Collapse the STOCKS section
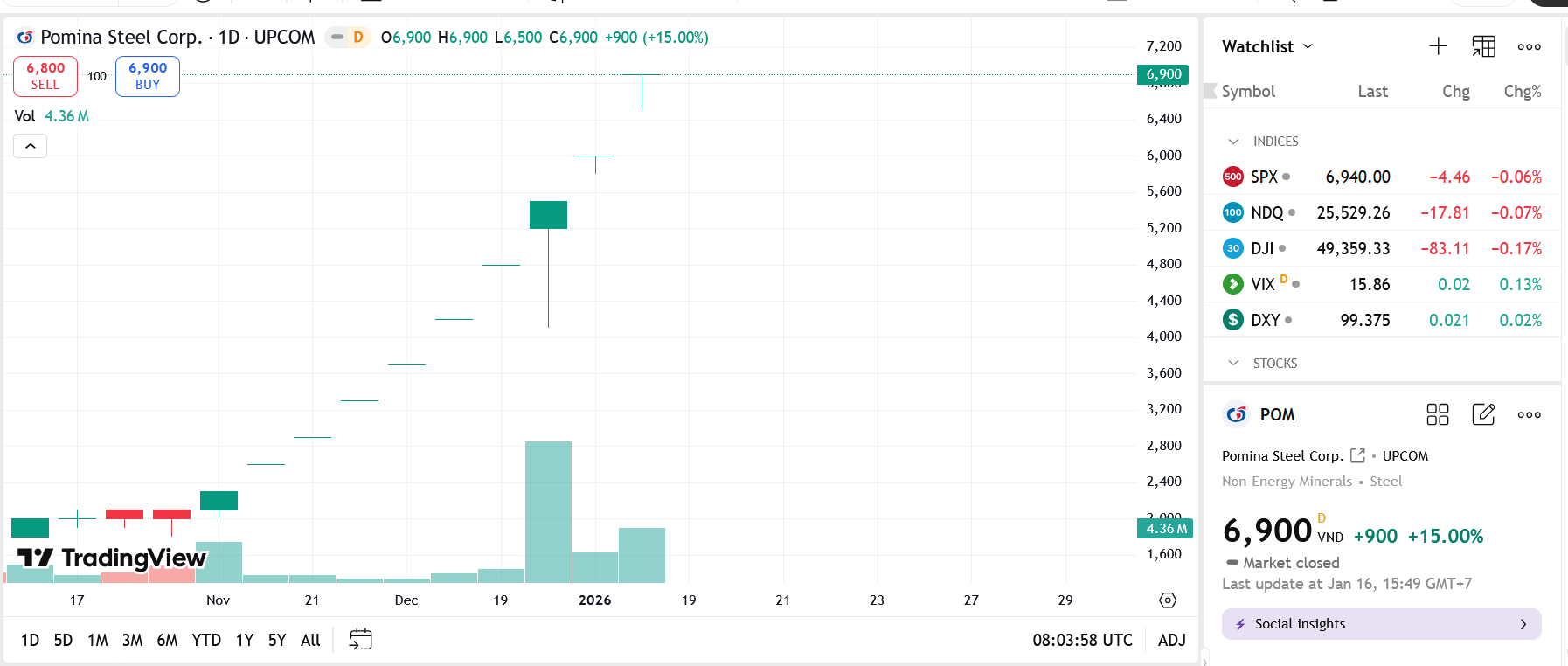This screenshot has height=666, width=1568. [1233, 363]
